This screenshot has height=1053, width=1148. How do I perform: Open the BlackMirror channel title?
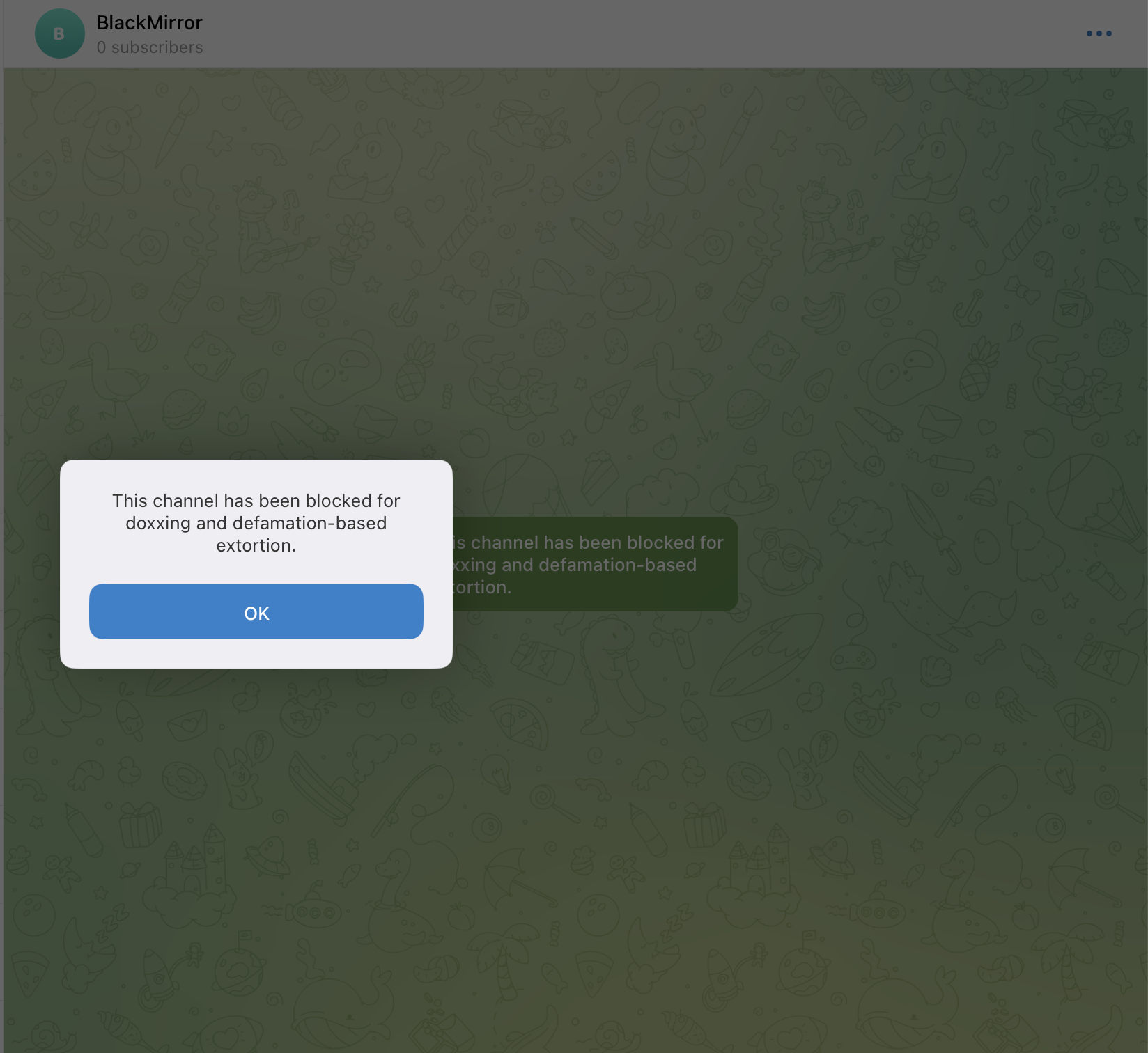point(149,23)
